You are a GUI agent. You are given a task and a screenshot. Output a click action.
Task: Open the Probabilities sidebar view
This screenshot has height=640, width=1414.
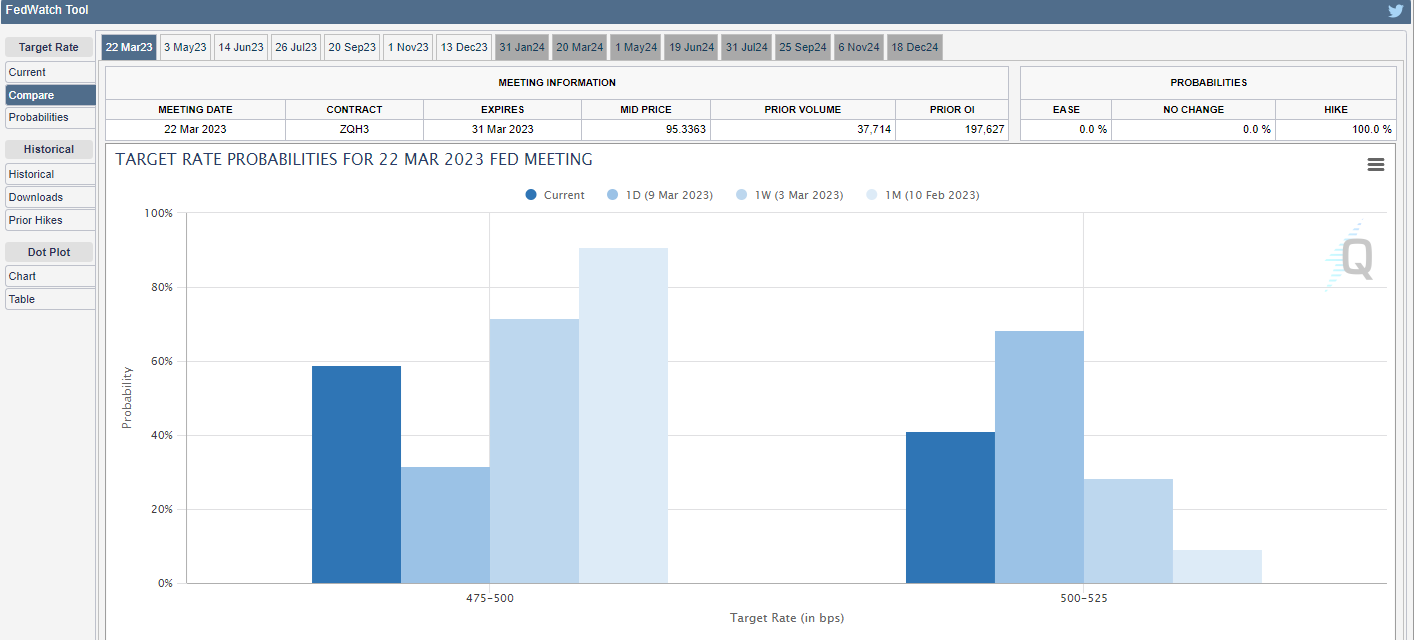tap(50, 117)
